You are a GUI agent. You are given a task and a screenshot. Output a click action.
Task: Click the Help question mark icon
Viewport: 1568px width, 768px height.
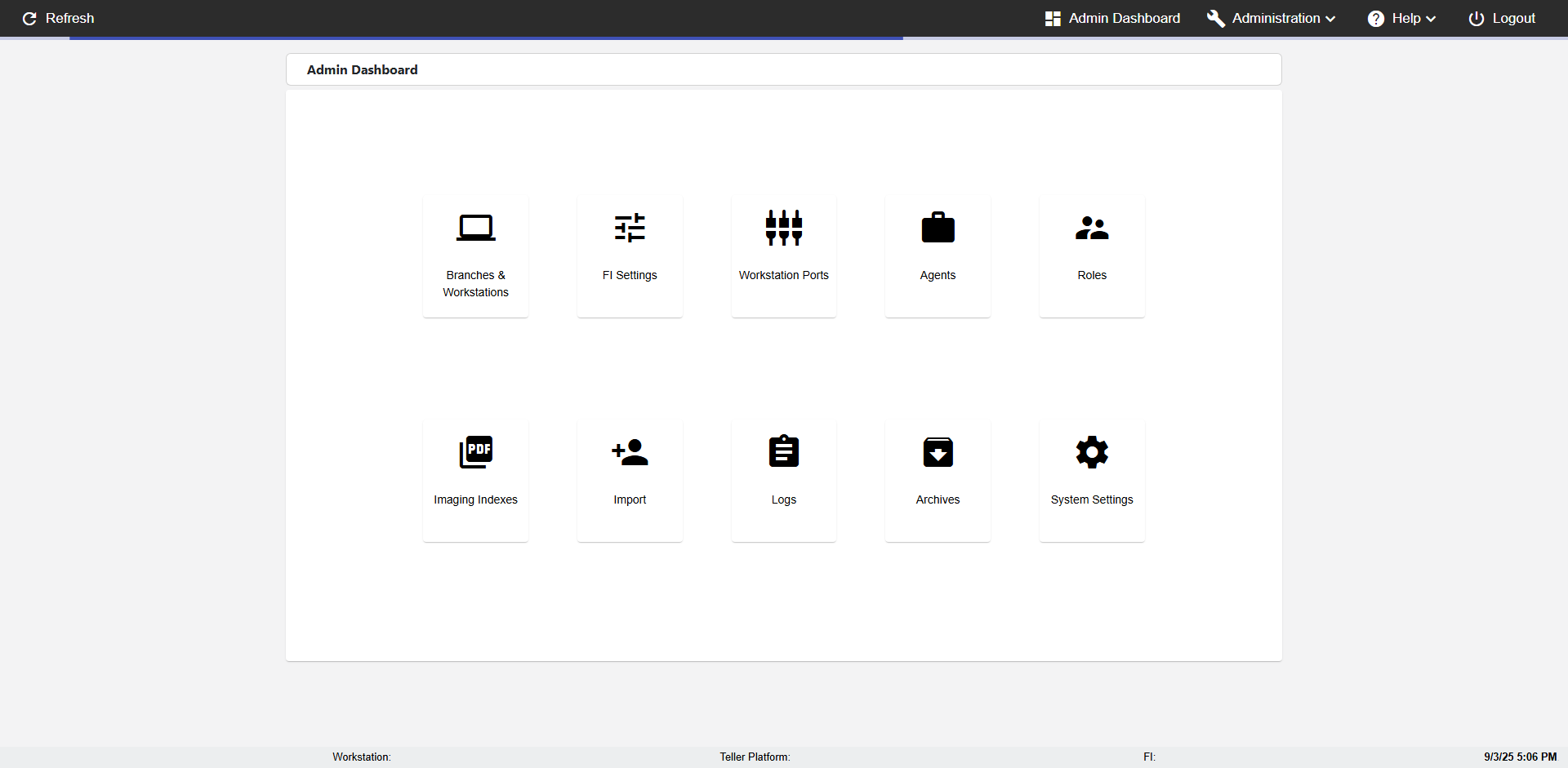(x=1376, y=19)
